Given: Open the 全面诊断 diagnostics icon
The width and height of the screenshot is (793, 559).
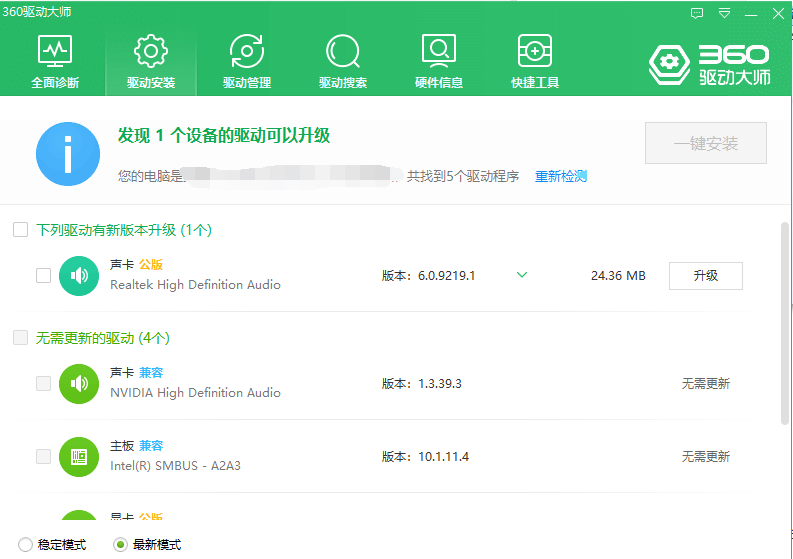Looking at the screenshot, I should coord(54,51).
